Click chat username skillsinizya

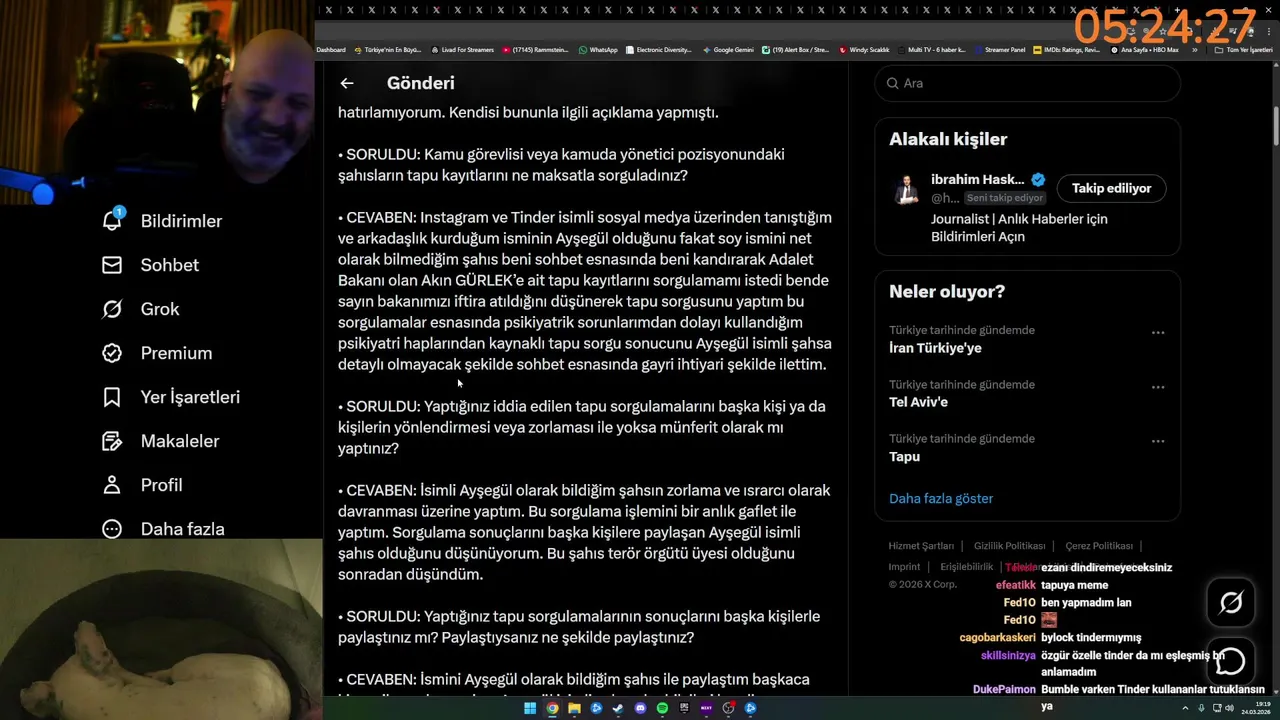[1008, 656]
